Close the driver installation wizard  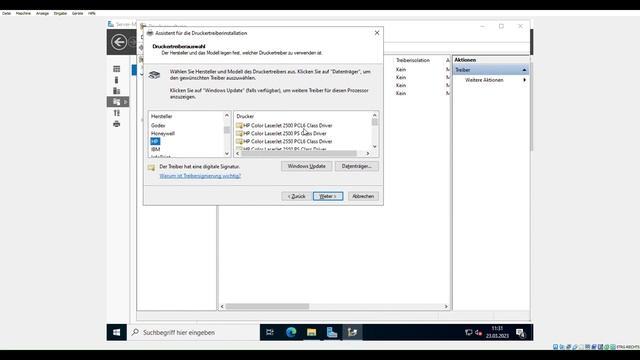377,33
